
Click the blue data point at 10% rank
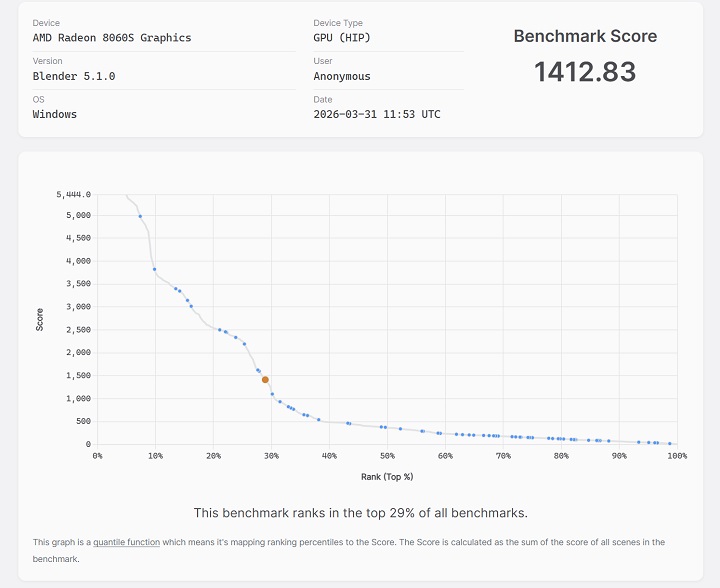point(154,269)
